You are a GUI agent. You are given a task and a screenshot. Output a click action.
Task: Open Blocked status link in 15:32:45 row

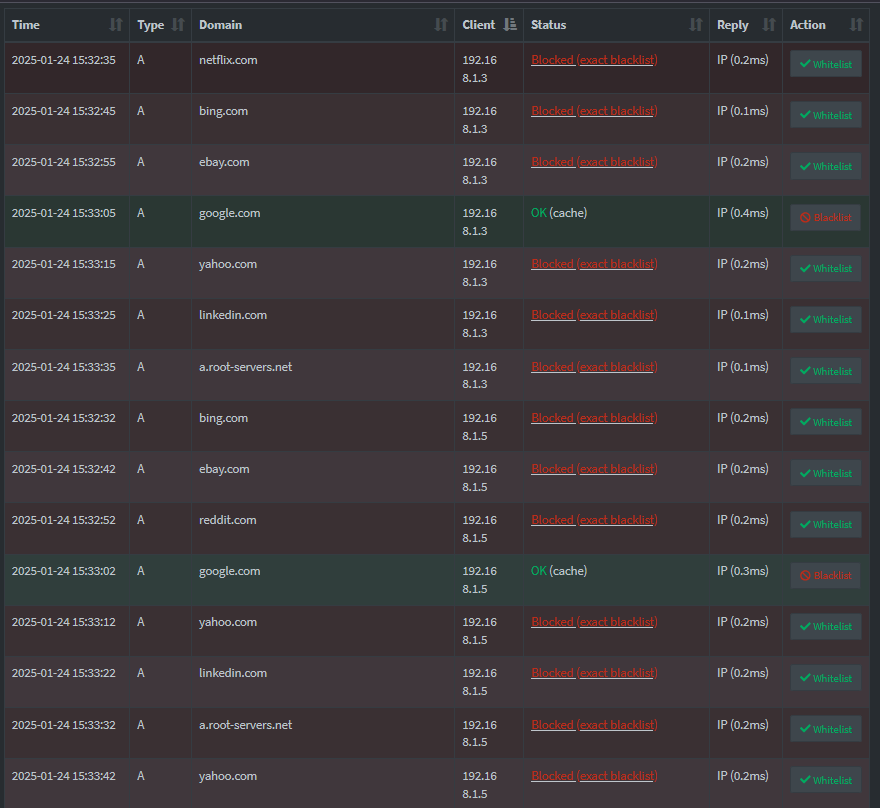594,111
